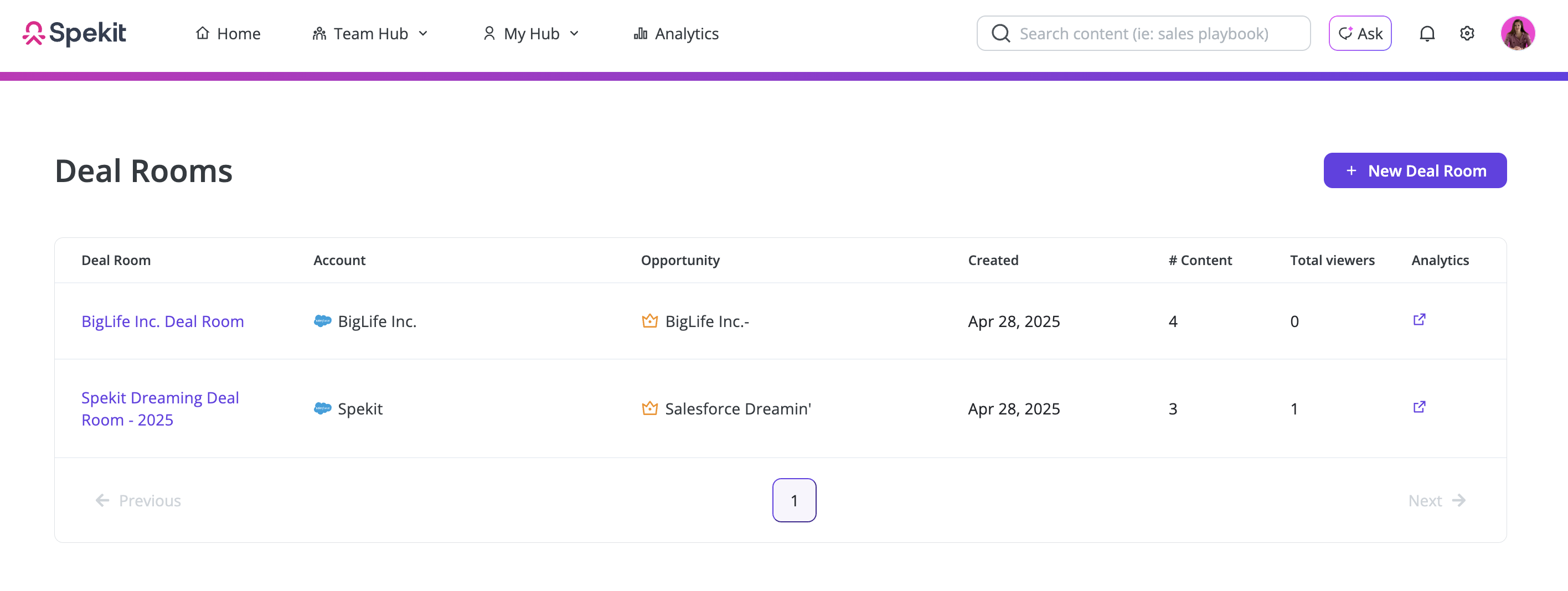Click the Total viewers column header

[1332, 260]
